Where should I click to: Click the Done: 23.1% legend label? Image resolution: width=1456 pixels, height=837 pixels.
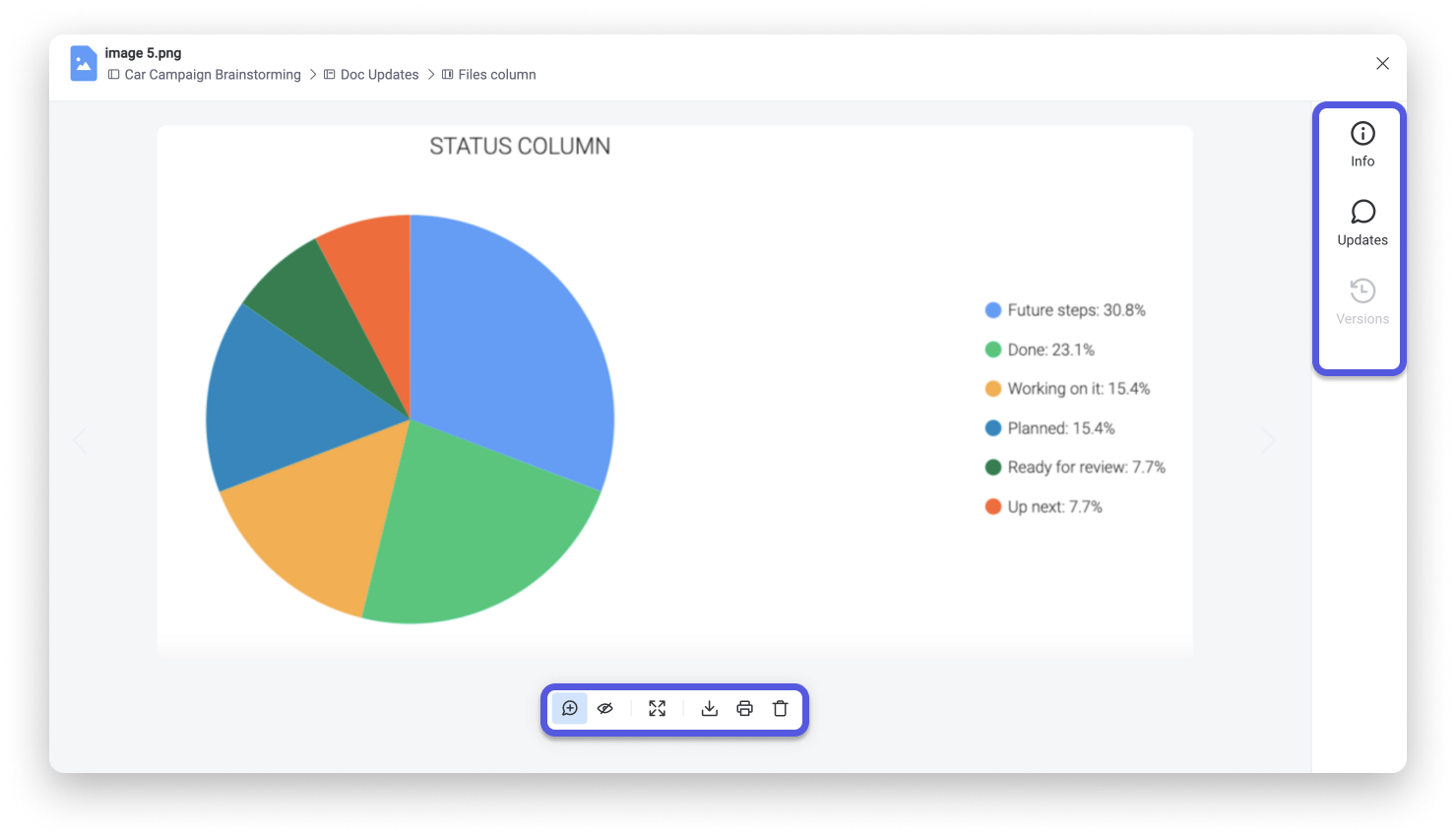point(1051,350)
